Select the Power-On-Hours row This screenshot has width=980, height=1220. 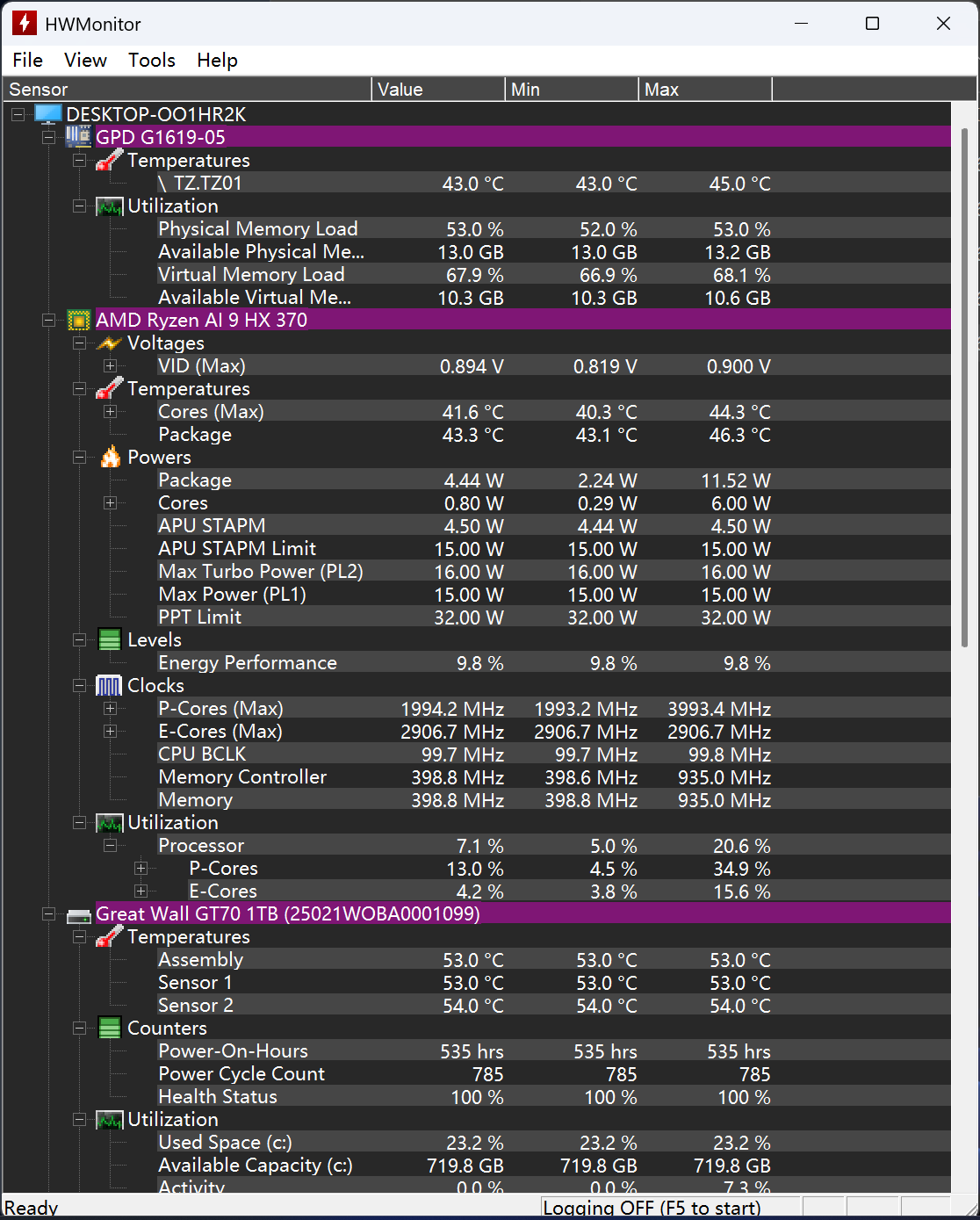point(553,1050)
